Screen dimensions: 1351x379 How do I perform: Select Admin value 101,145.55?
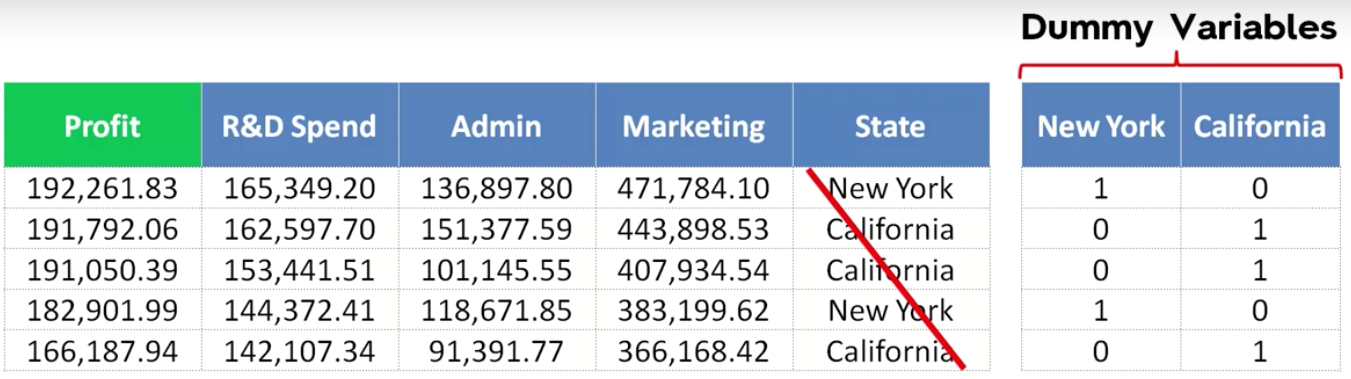(497, 270)
